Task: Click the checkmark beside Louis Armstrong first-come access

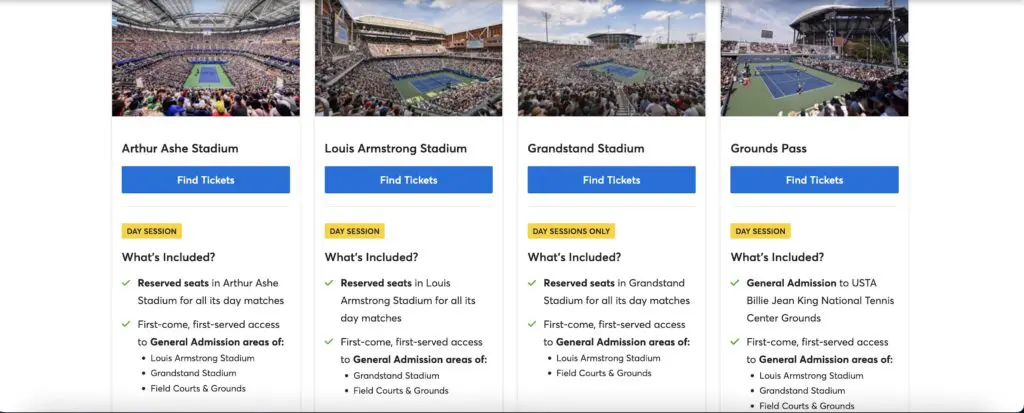Action: coord(329,342)
